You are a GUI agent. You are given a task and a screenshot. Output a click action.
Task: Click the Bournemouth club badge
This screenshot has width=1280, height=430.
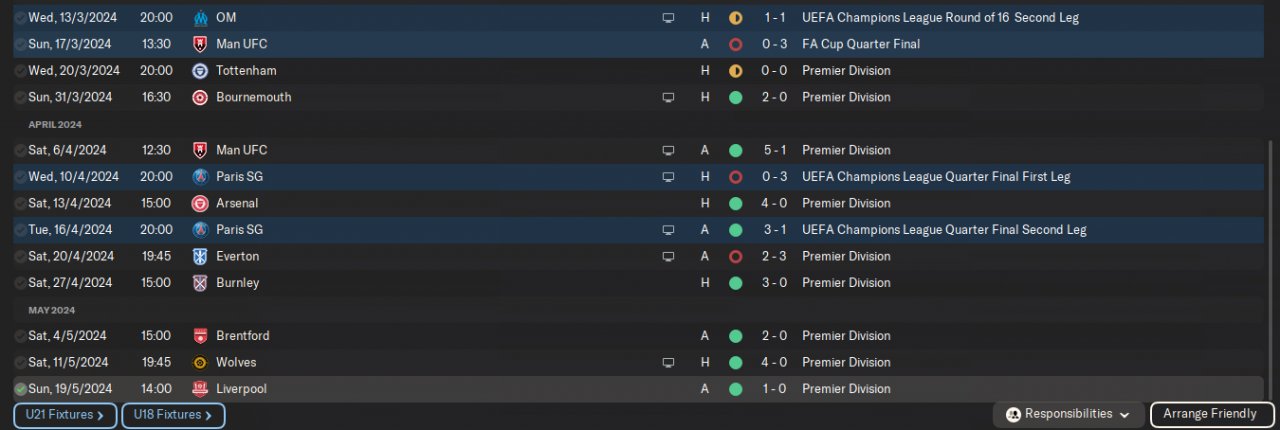(200, 97)
